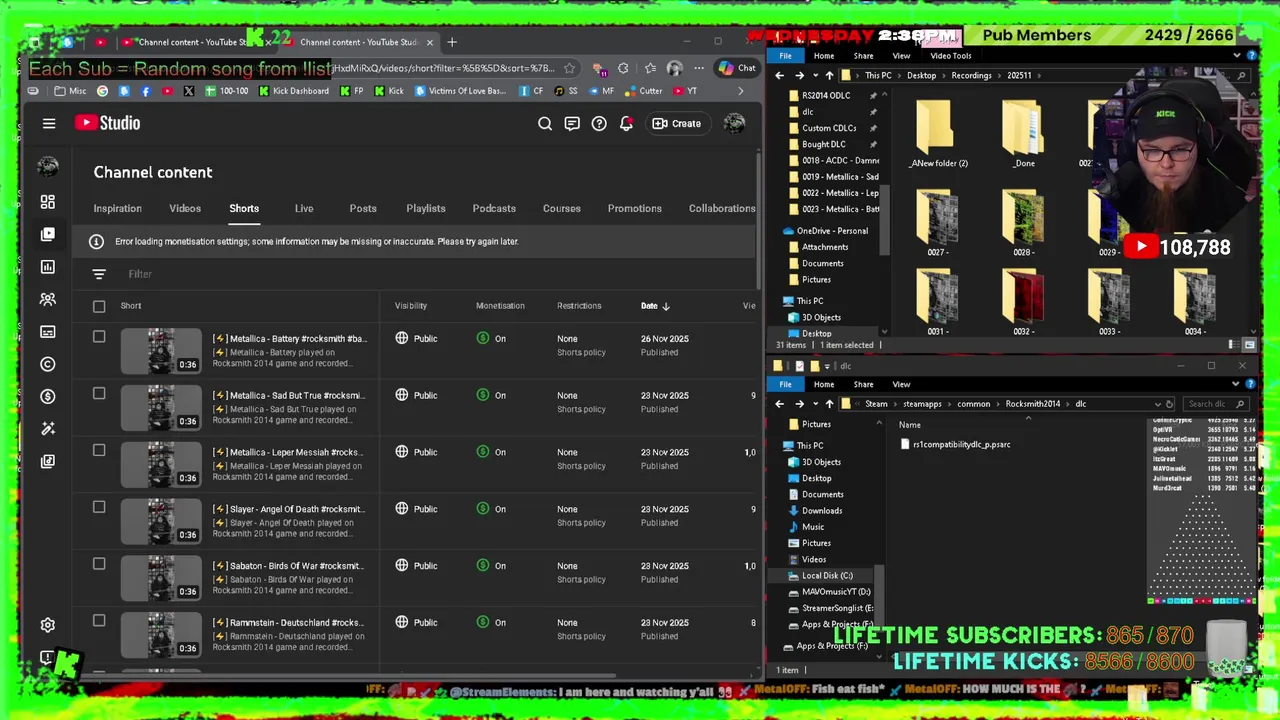
Task: Click Up arrow in dlc Explorer window
Action: tap(829, 404)
